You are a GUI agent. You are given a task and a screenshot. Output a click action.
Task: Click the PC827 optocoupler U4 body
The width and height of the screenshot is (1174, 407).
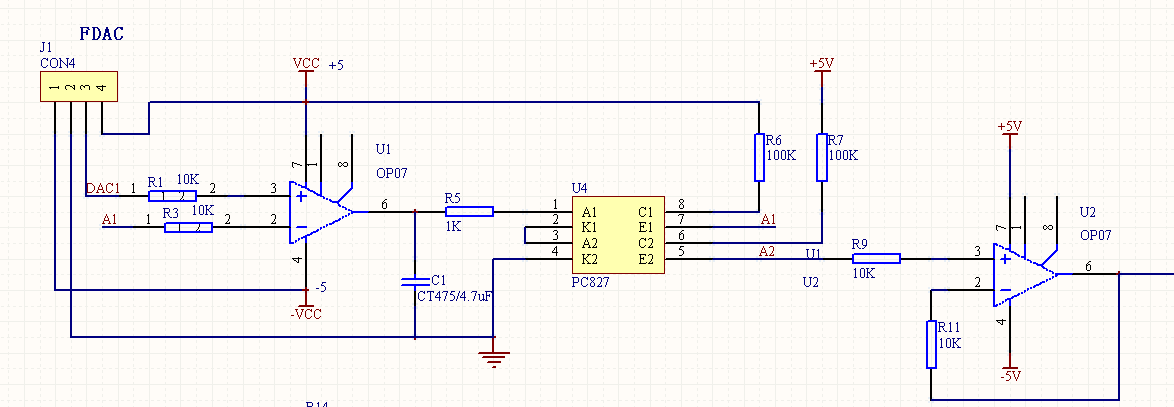(618, 236)
